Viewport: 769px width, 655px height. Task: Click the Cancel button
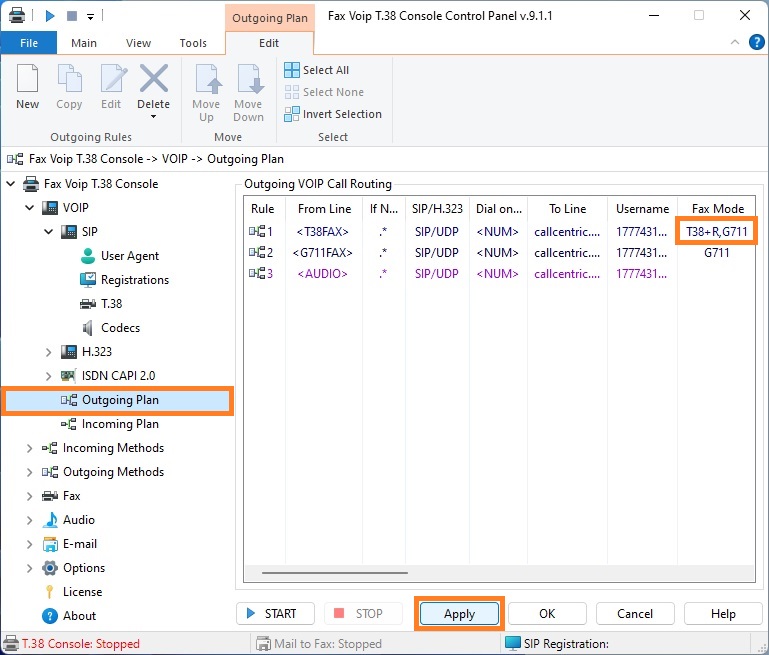[x=635, y=614]
